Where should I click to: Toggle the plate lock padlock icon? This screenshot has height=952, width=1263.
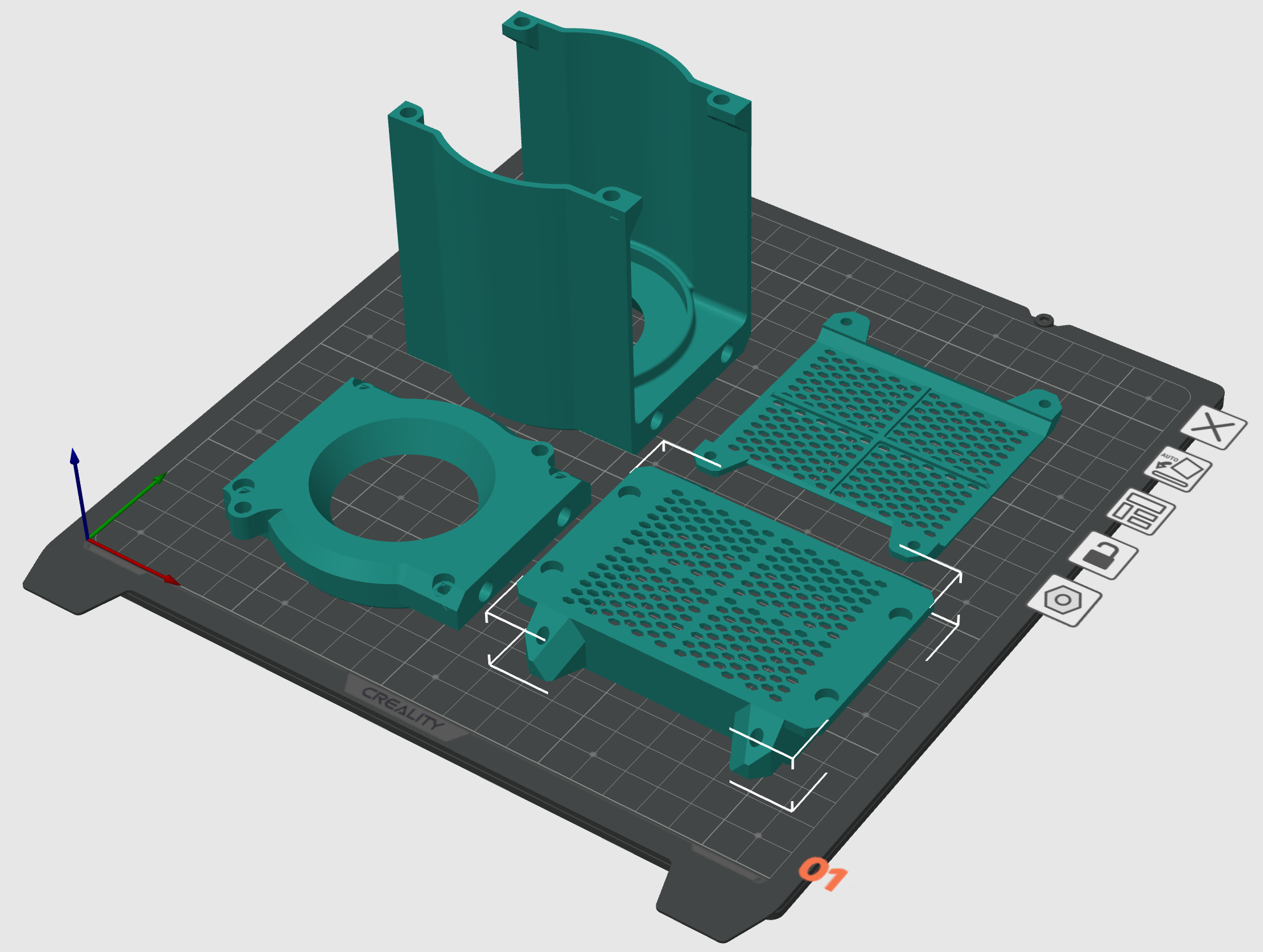coord(1103,556)
